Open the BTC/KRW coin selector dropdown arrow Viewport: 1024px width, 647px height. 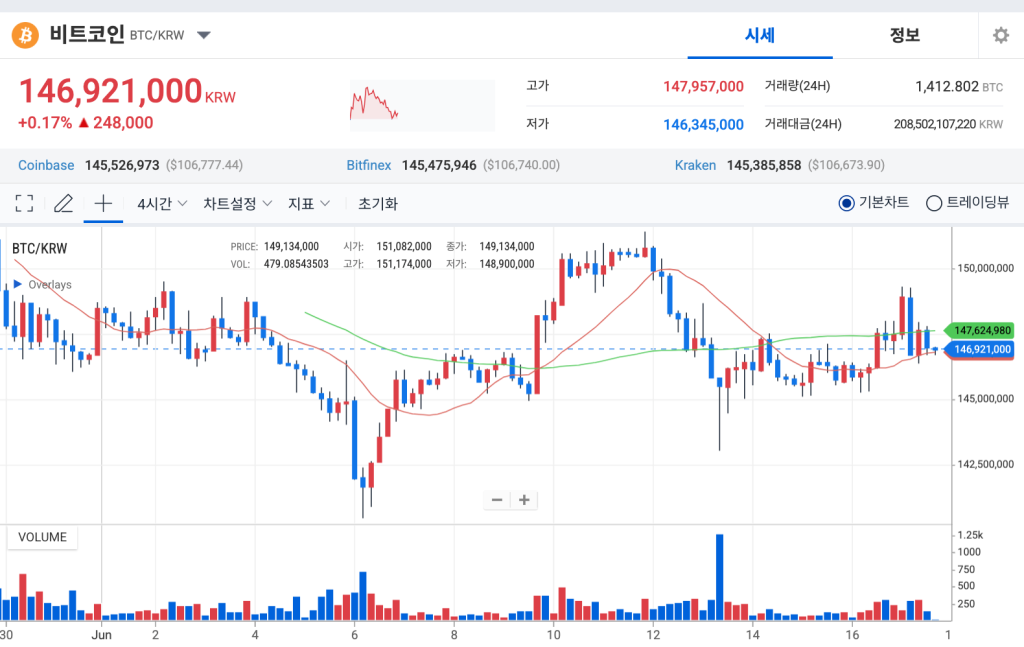[204, 35]
